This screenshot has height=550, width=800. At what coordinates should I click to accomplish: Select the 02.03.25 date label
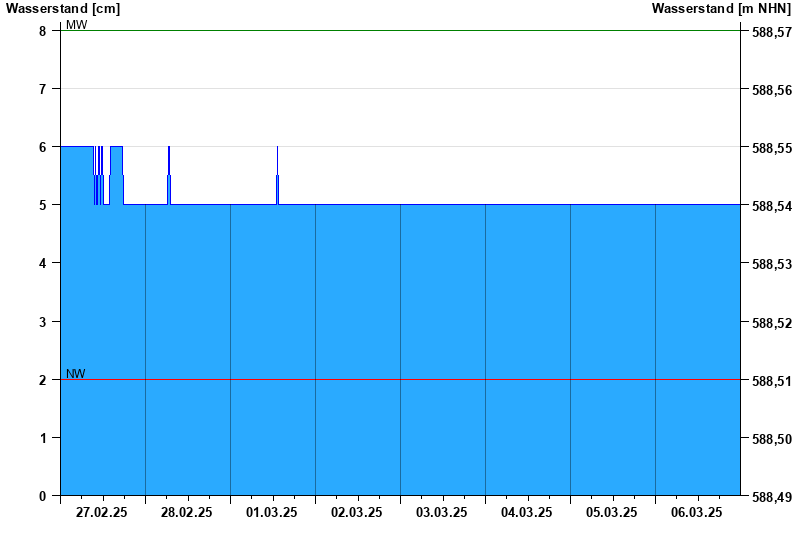(357, 513)
